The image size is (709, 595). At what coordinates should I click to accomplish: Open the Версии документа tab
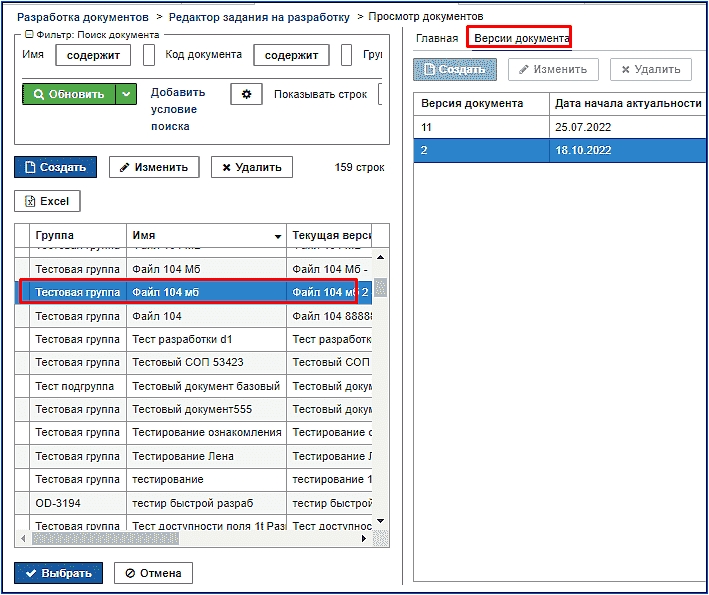tap(521, 38)
